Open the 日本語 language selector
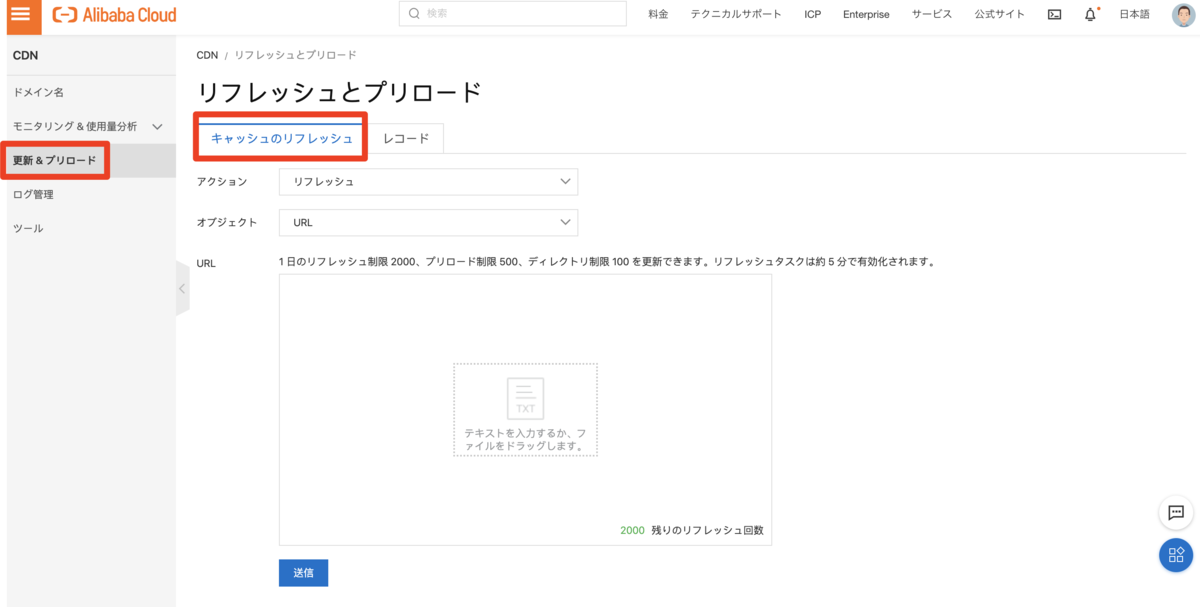 pyautogui.click(x=1134, y=15)
